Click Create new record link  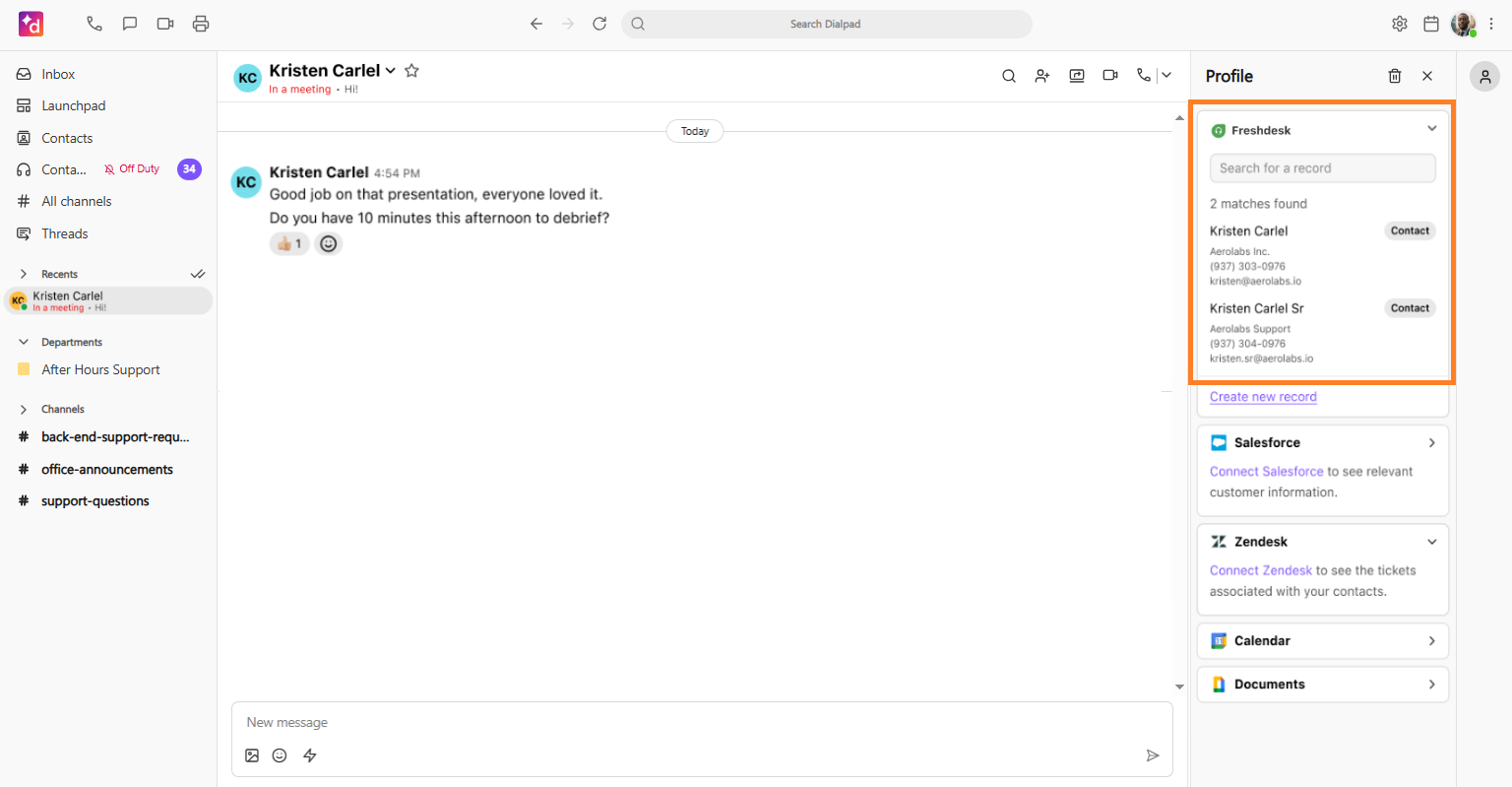(1263, 397)
